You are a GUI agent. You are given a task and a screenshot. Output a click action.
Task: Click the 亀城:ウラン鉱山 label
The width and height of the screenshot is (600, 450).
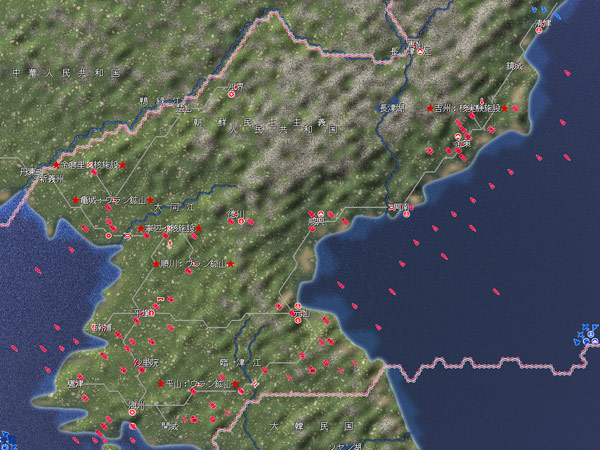coord(113,200)
